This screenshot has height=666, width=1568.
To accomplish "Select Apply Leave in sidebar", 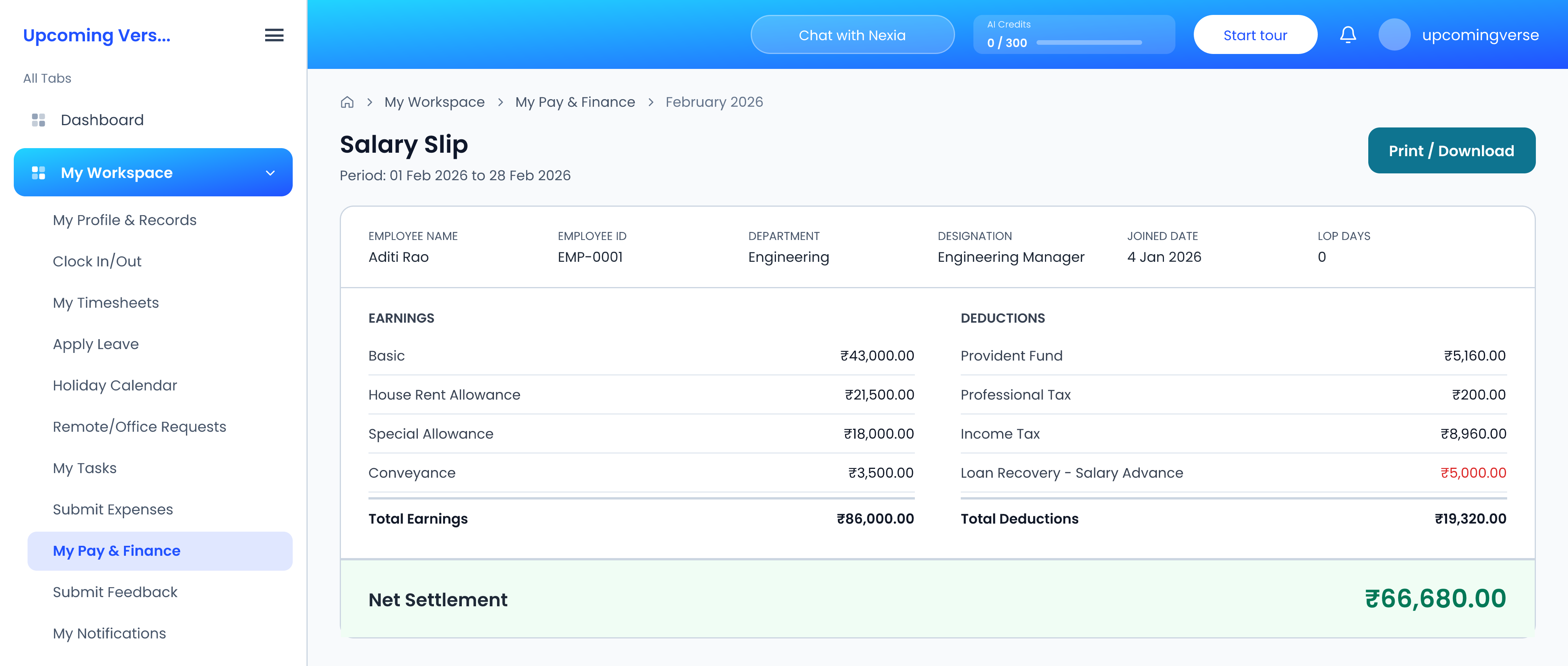I will click(x=96, y=344).
